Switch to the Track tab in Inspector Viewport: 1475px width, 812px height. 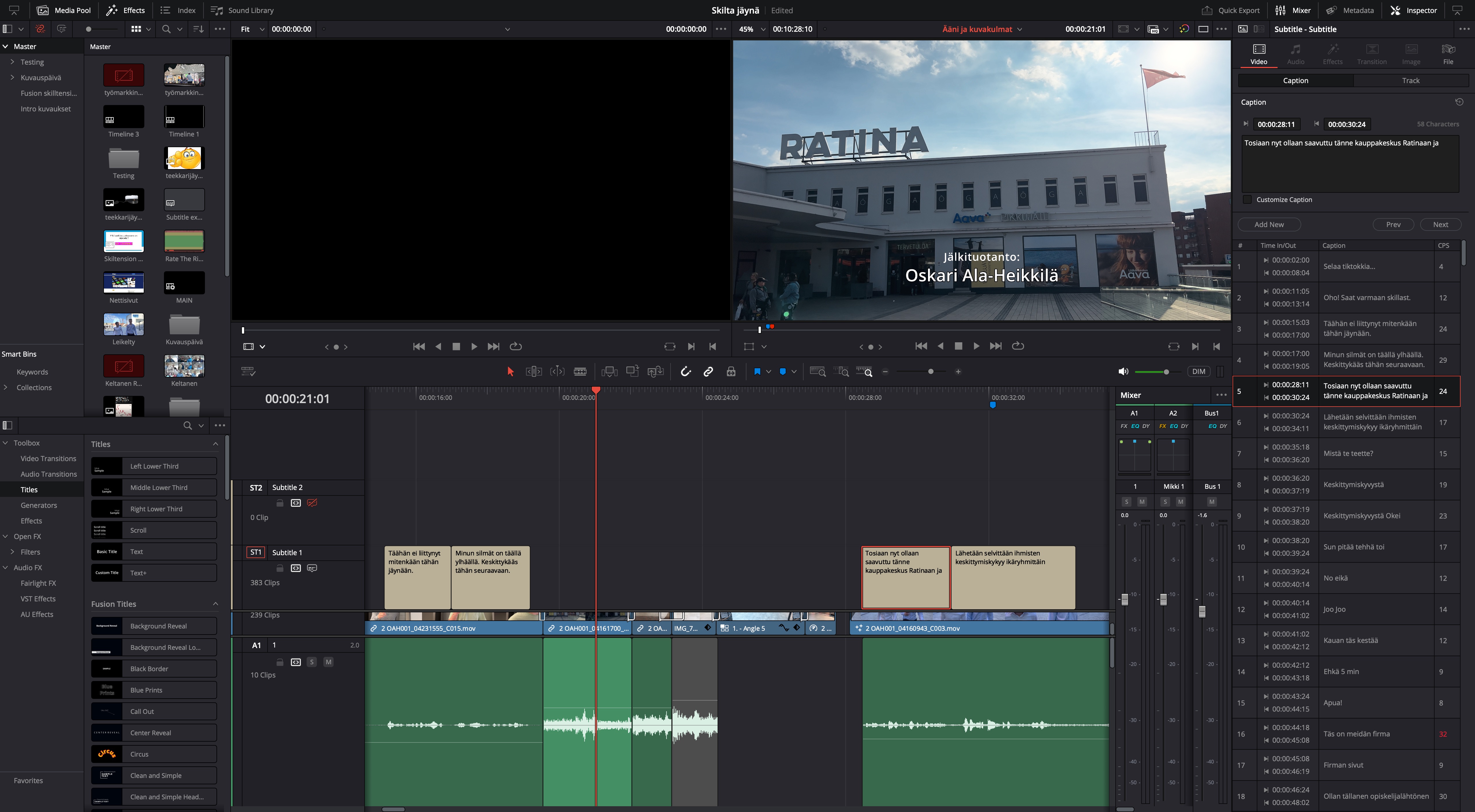pyautogui.click(x=1410, y=81)
